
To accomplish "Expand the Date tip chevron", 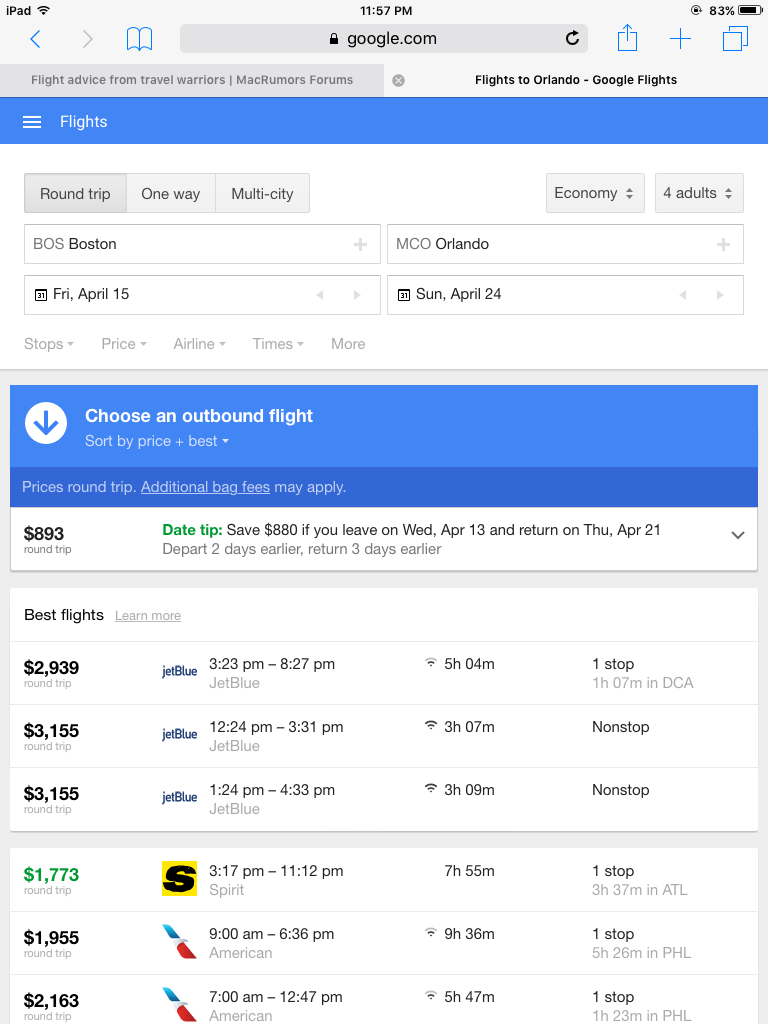I will (x=738, y=536).
